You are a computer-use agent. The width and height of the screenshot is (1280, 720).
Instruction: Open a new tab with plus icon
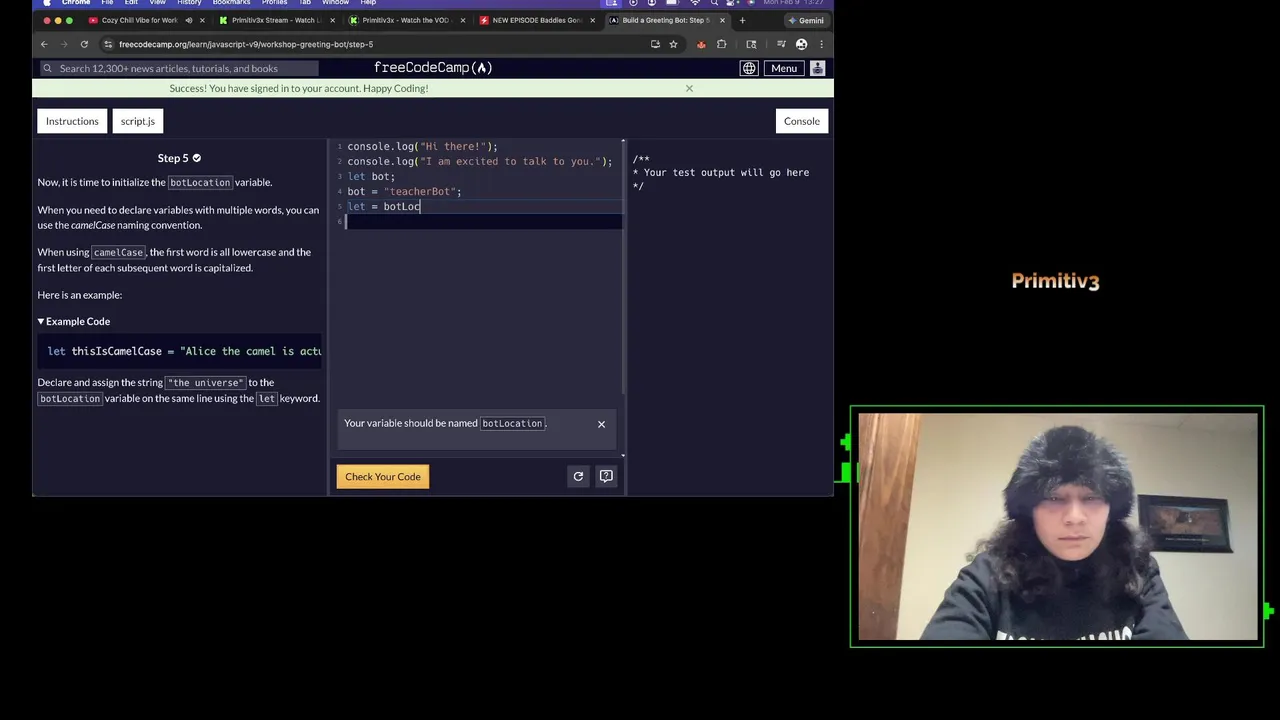click(742, 20)
